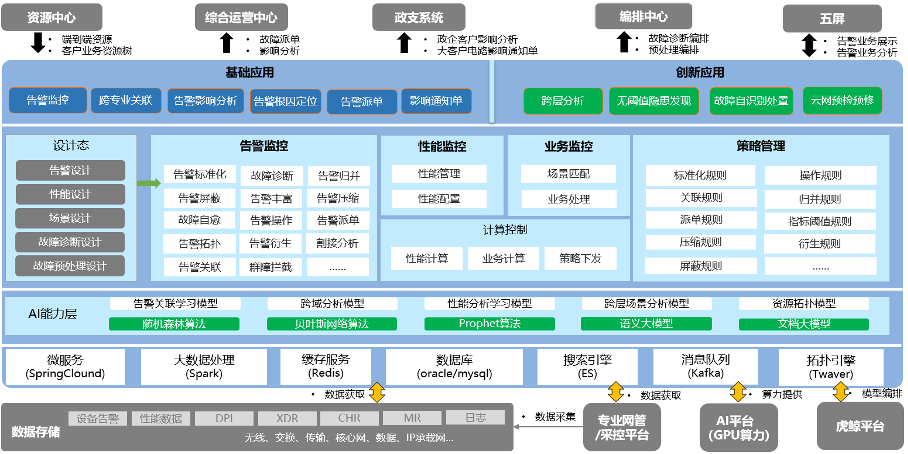Select the 大数据处理 (Spark) box
908x454 pixels.
[204, 367]
